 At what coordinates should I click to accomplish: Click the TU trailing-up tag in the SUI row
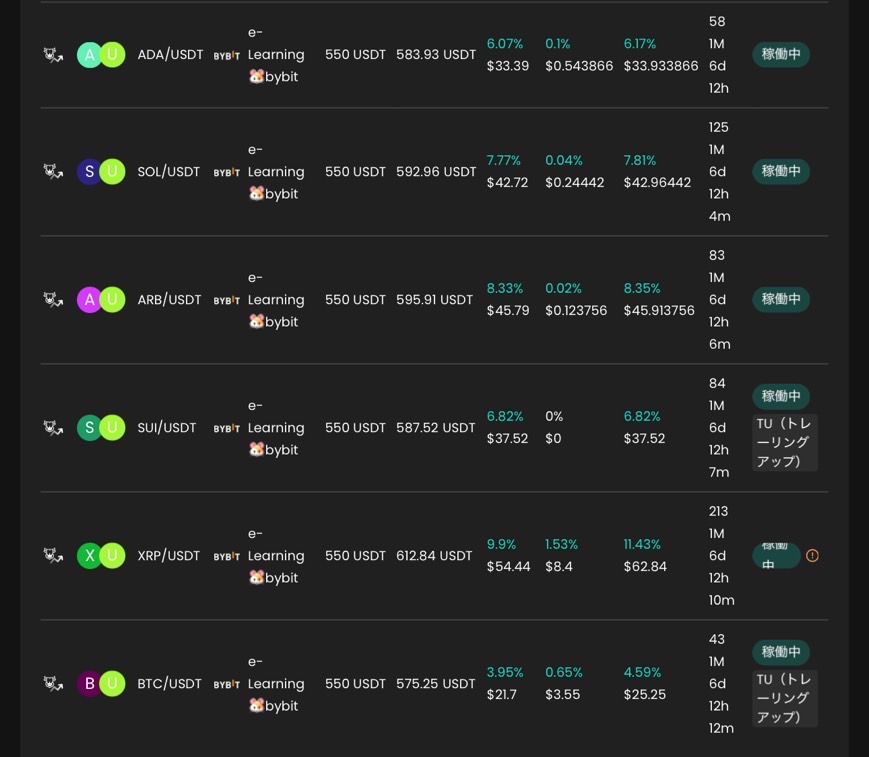coord(785,442)
